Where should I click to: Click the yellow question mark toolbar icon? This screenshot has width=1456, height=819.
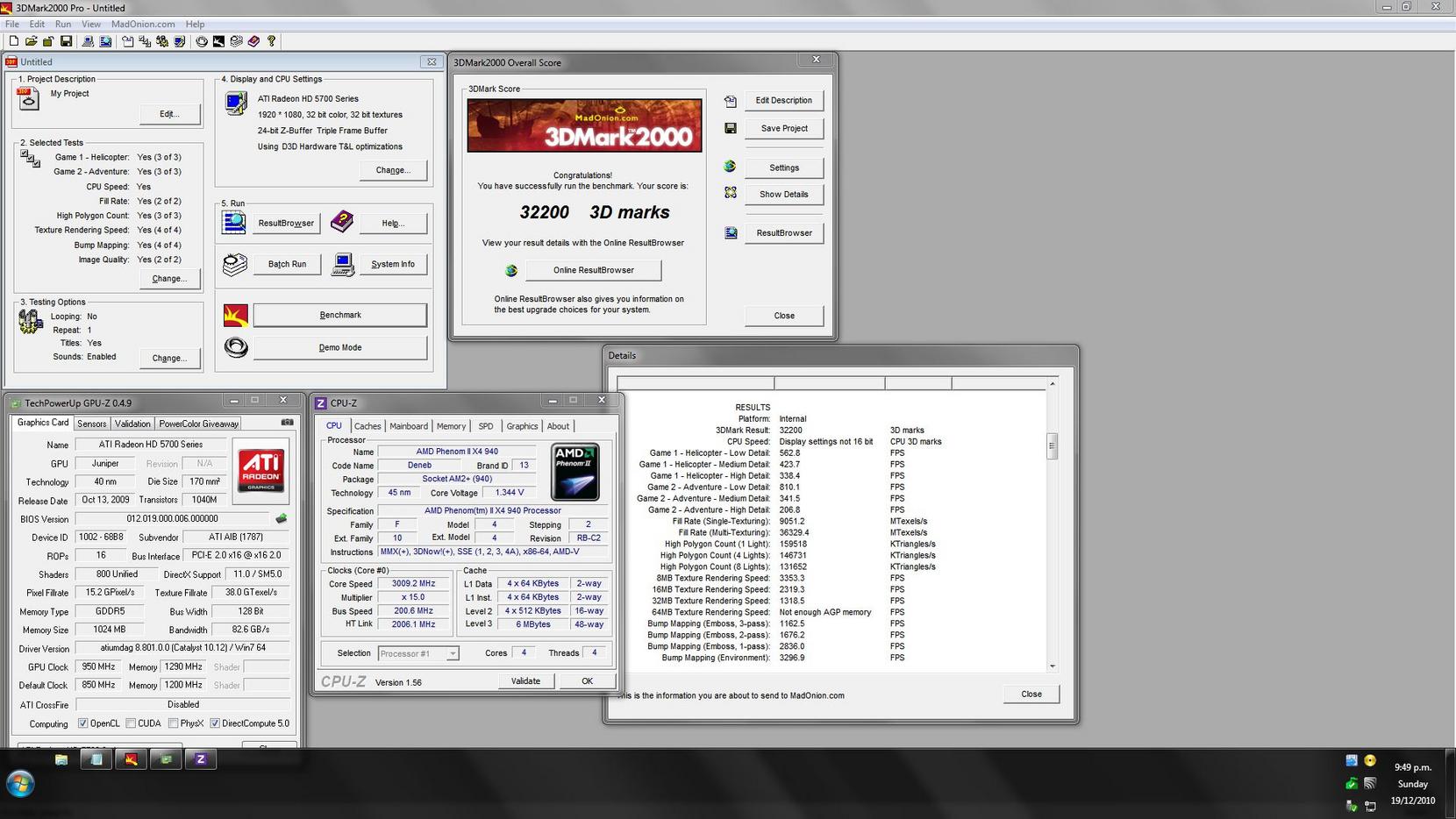[x=272, y=41]
